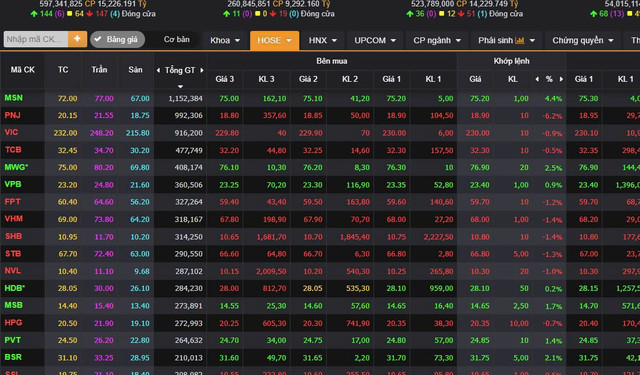640x375 pixels.
Task: Toggle the Bảng giá checkmark option
Action: [x=117, y=40]
